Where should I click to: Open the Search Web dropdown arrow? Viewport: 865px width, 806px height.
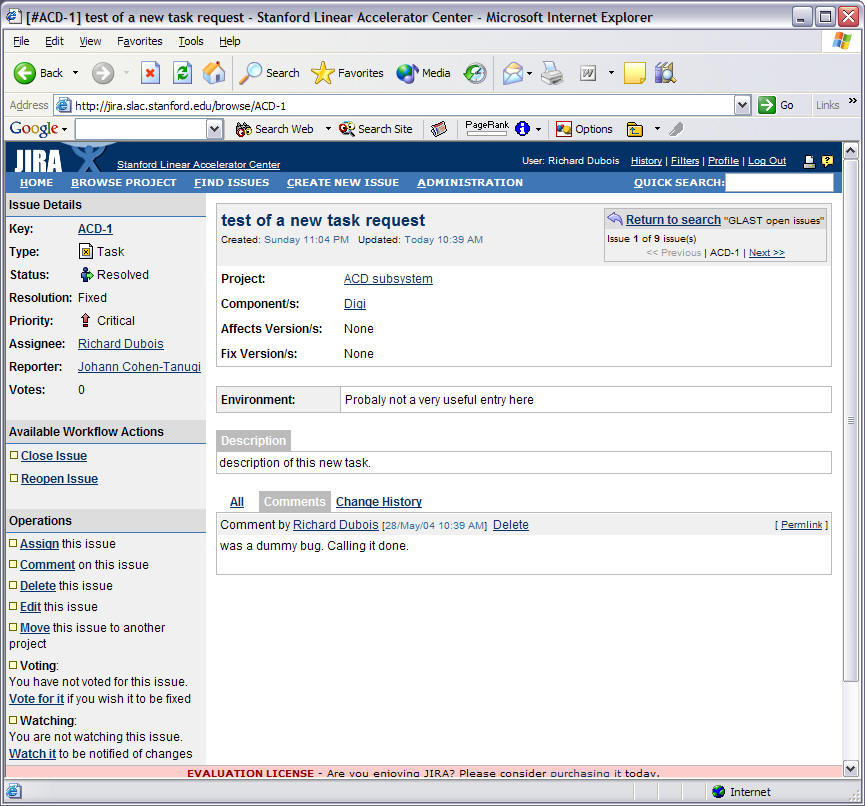coord(328,129)
